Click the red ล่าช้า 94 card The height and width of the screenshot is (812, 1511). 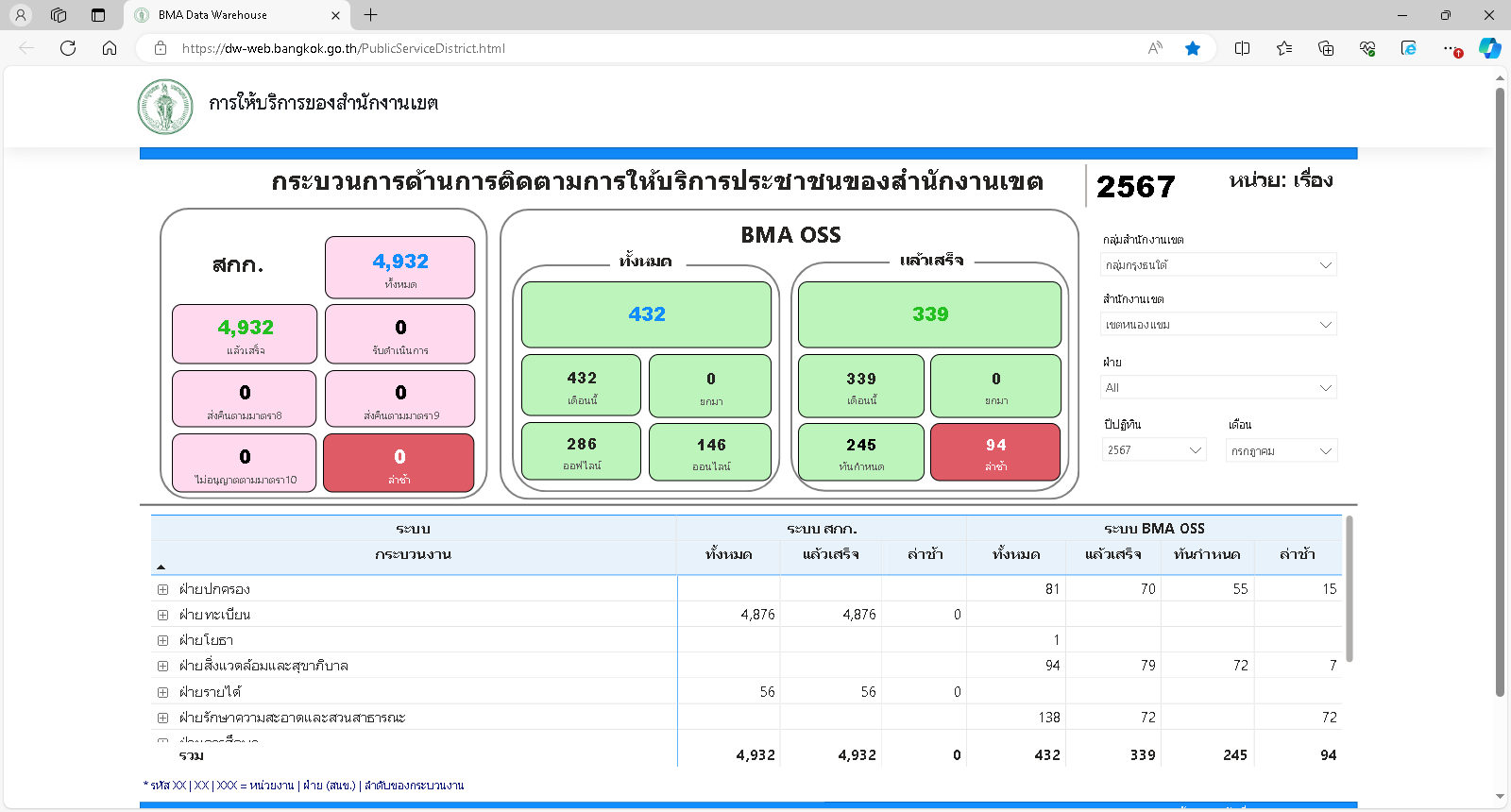995,452
